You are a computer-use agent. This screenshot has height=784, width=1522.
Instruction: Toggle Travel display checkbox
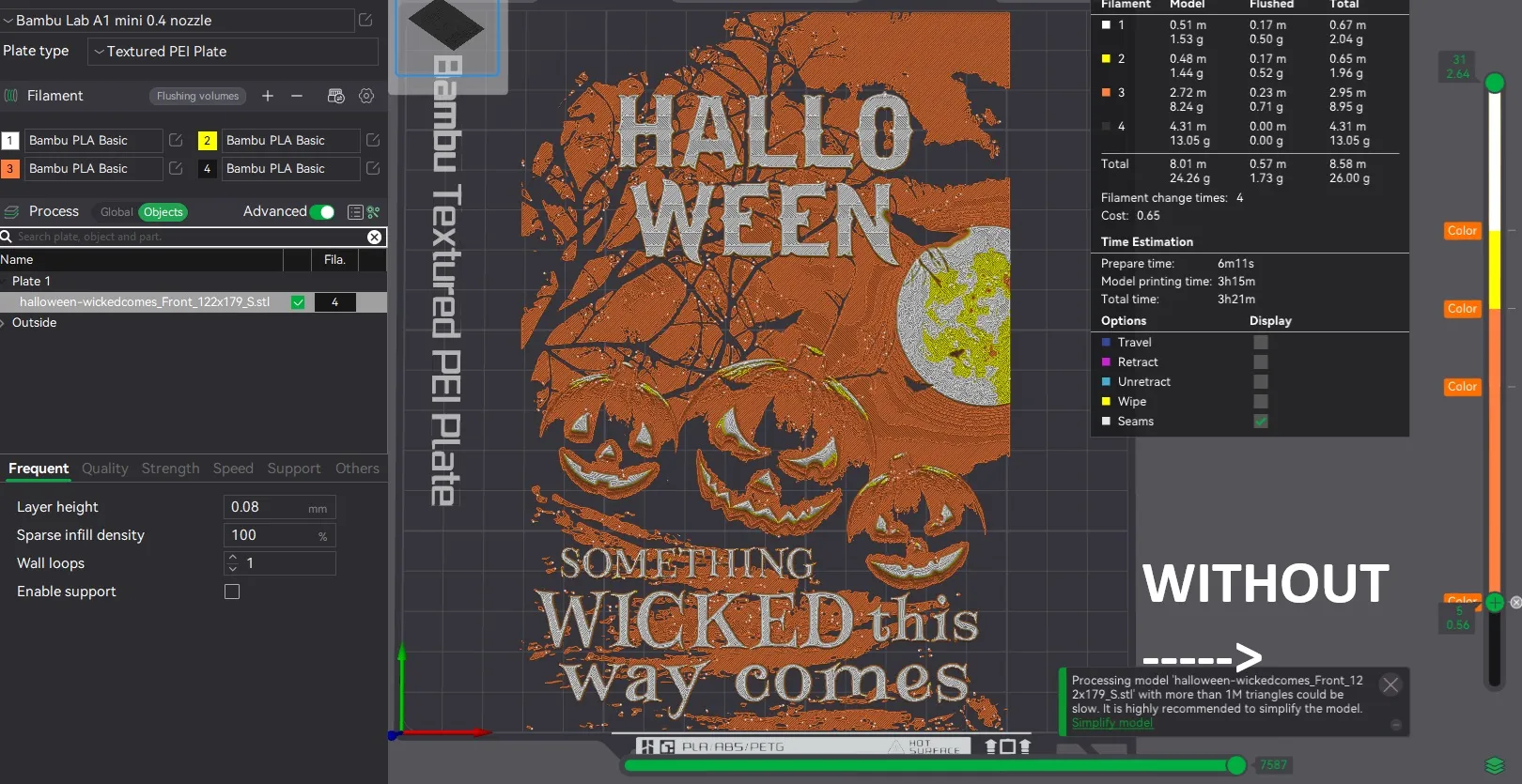[x=1261, y=343]
